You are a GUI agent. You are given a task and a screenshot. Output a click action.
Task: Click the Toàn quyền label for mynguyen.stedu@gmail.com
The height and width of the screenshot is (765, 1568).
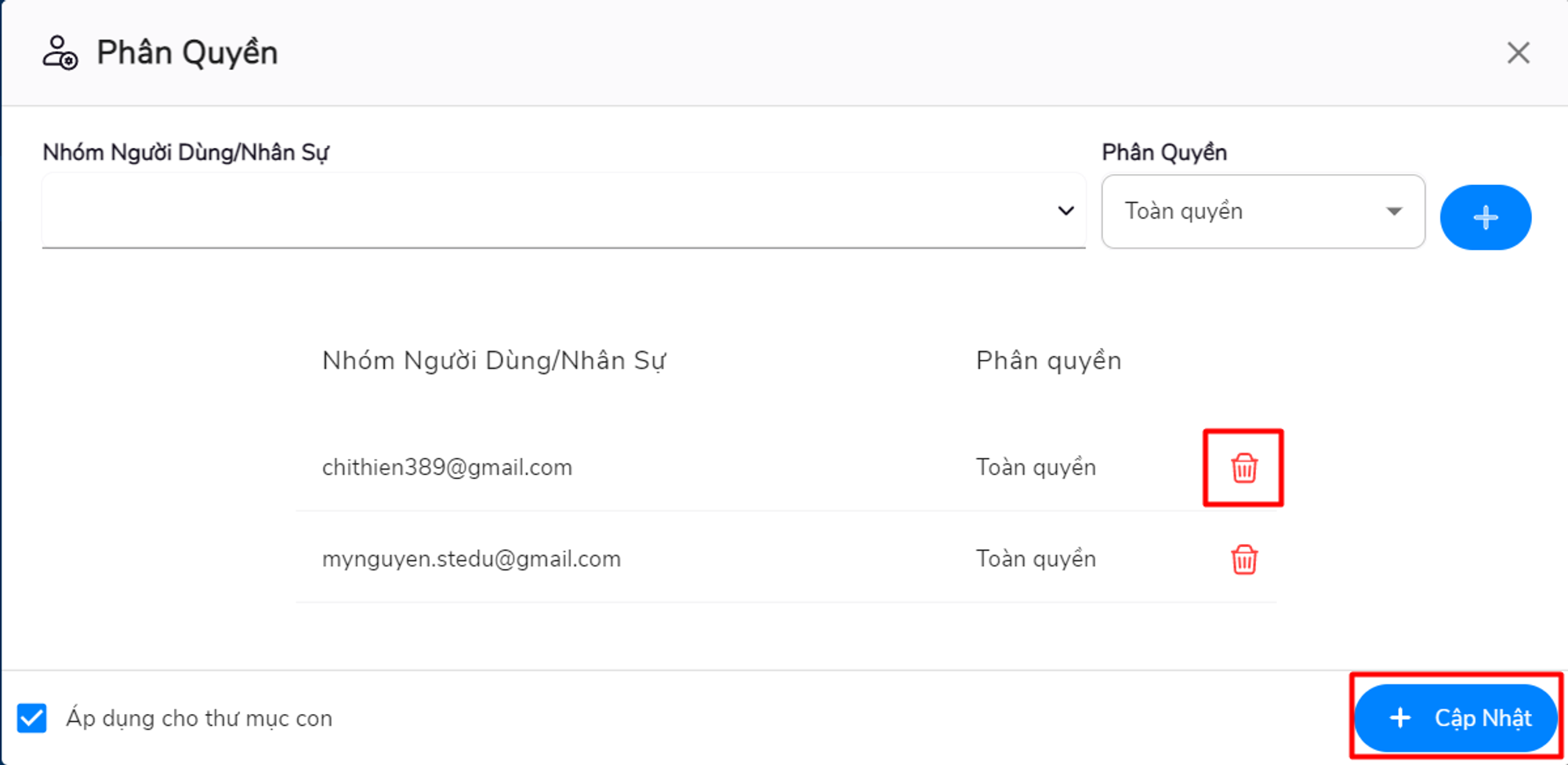tap(1035, 559)
